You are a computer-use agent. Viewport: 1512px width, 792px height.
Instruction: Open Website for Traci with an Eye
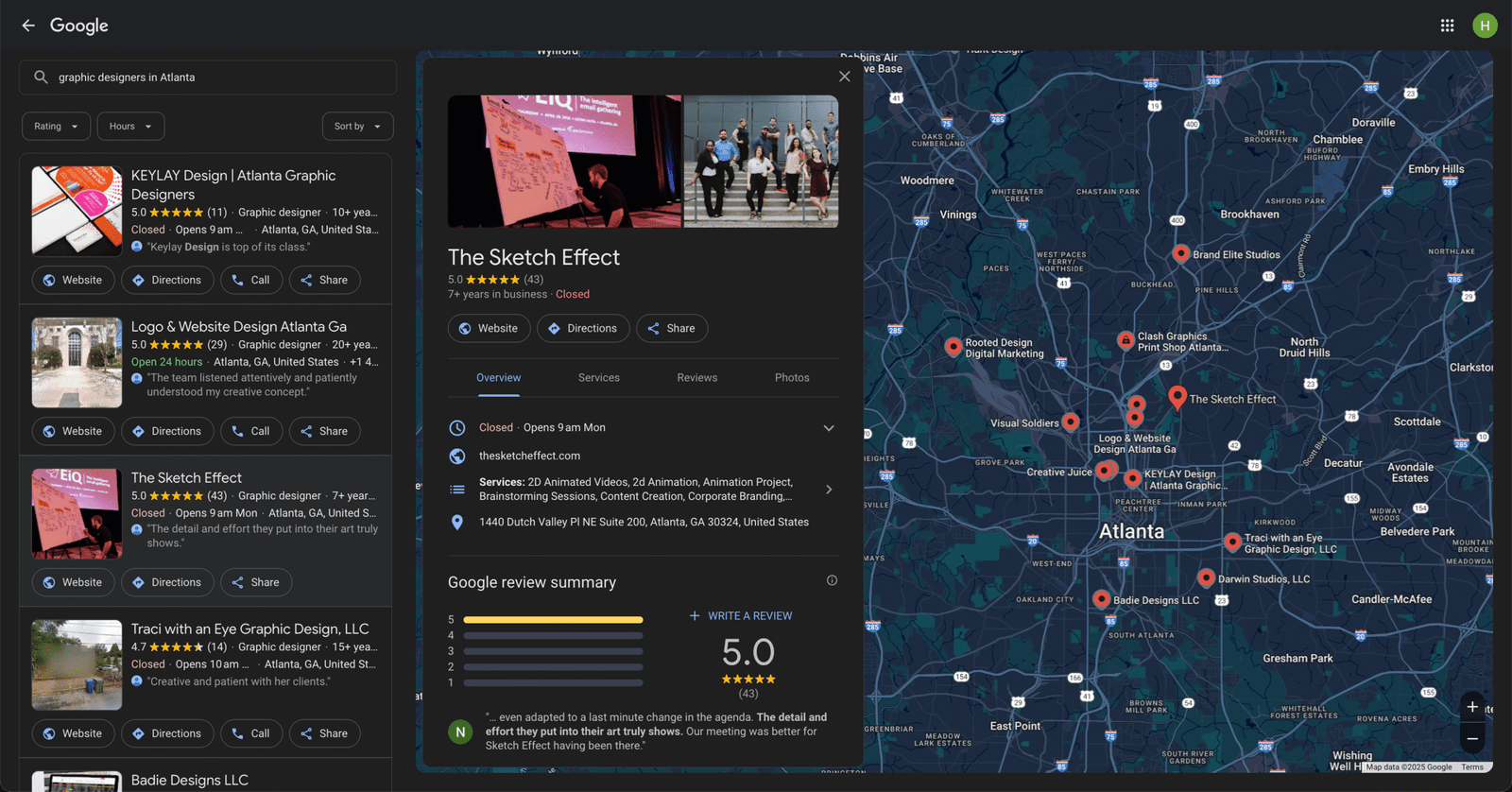[x=73, y=733]
